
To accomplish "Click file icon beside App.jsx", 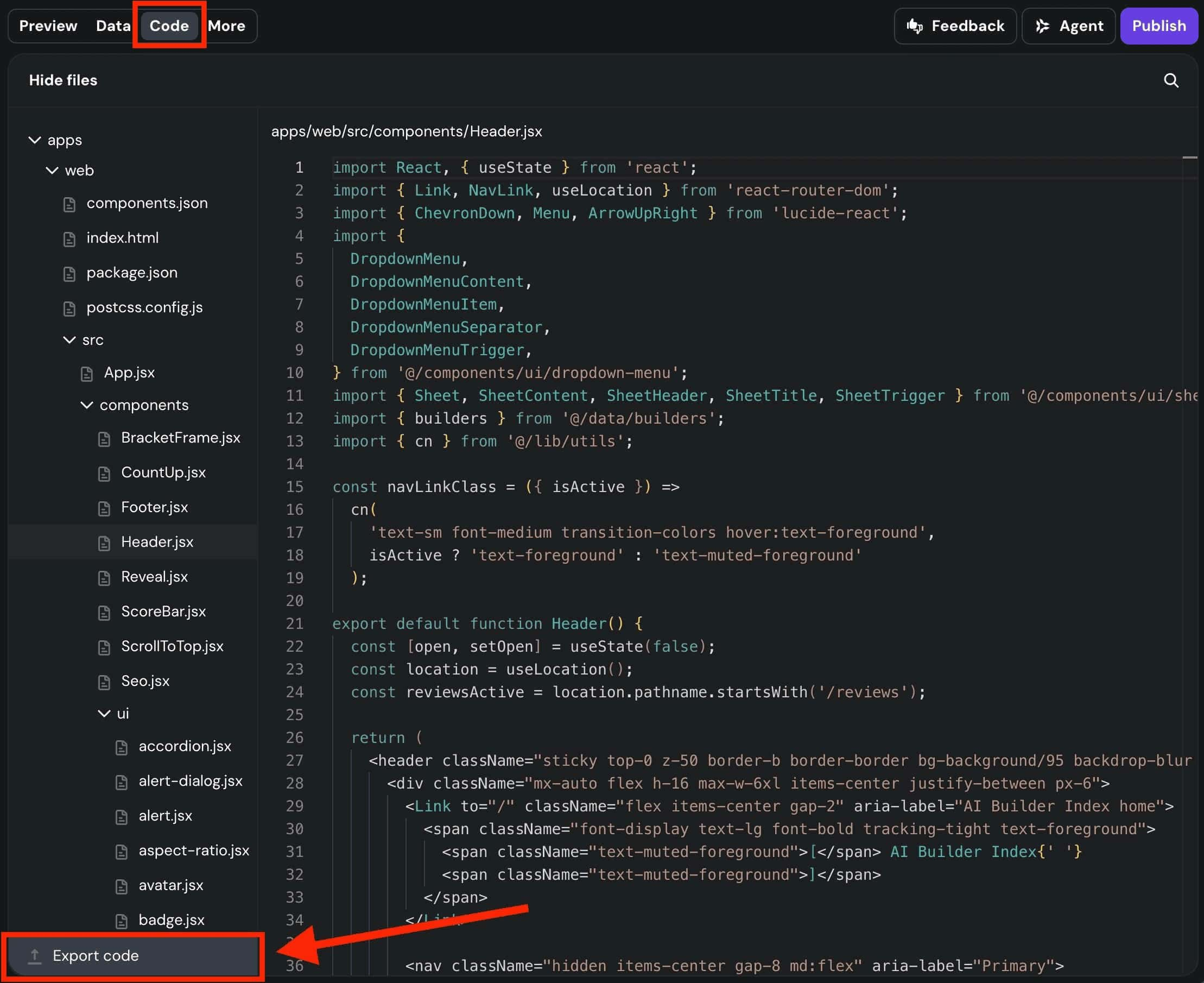I will tap(87, 373).
